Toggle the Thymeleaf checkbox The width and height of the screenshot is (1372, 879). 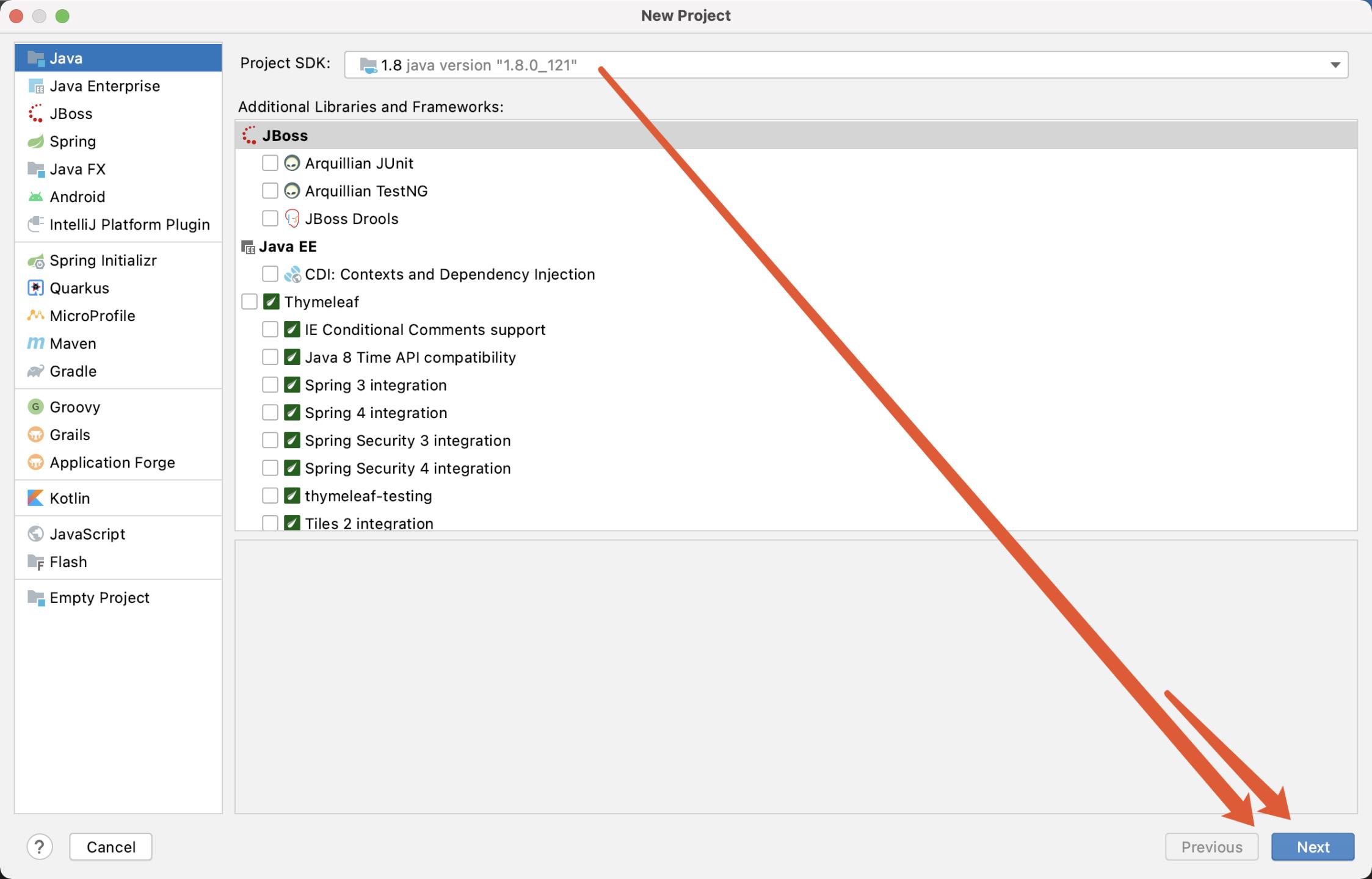coord(249,302)
